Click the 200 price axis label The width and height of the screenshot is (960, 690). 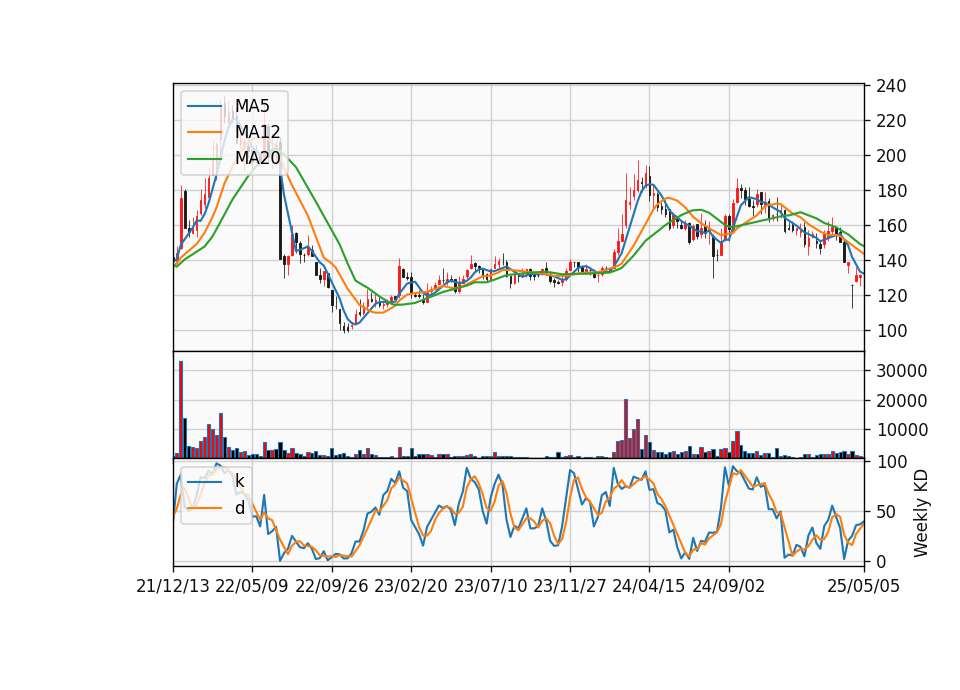click(891, 156)
